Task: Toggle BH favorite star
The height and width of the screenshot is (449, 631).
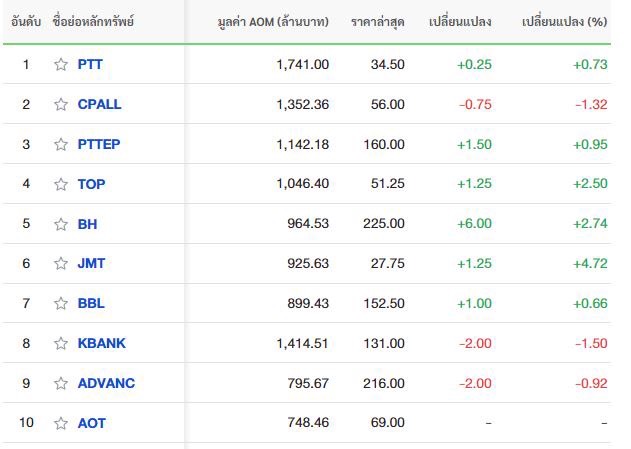Action: pos(61,224)
